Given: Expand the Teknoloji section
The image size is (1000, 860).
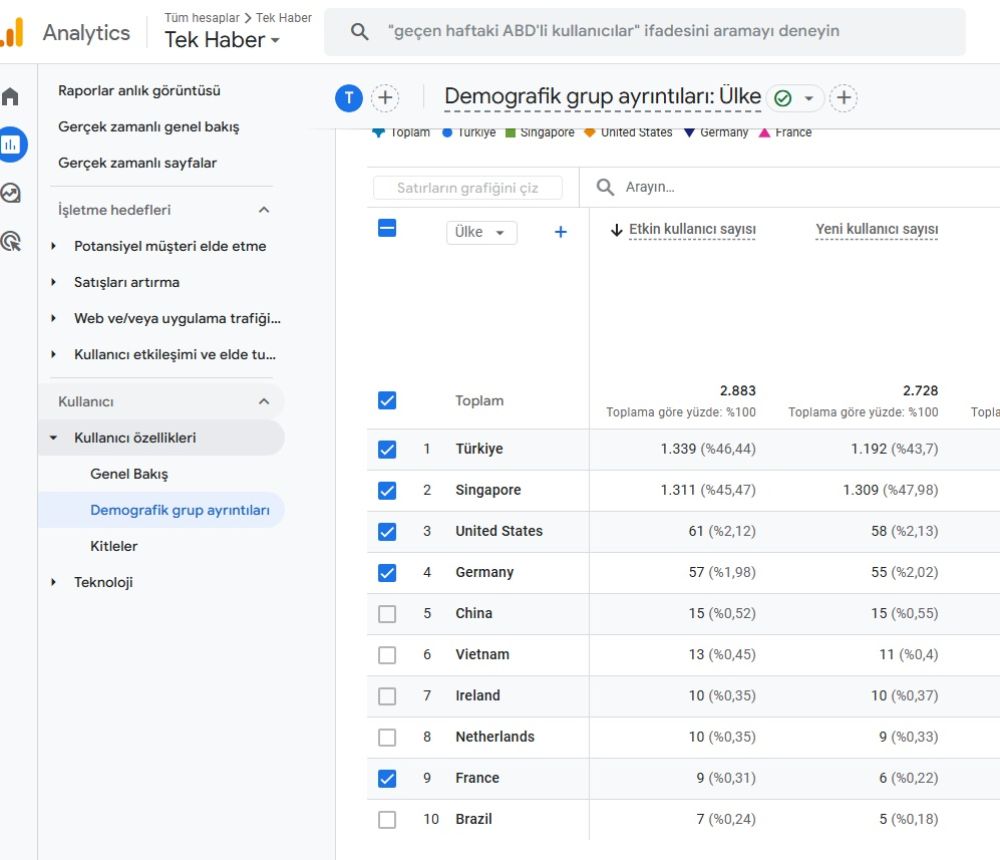Looking at the screenshot, I should tap(103, 582).
